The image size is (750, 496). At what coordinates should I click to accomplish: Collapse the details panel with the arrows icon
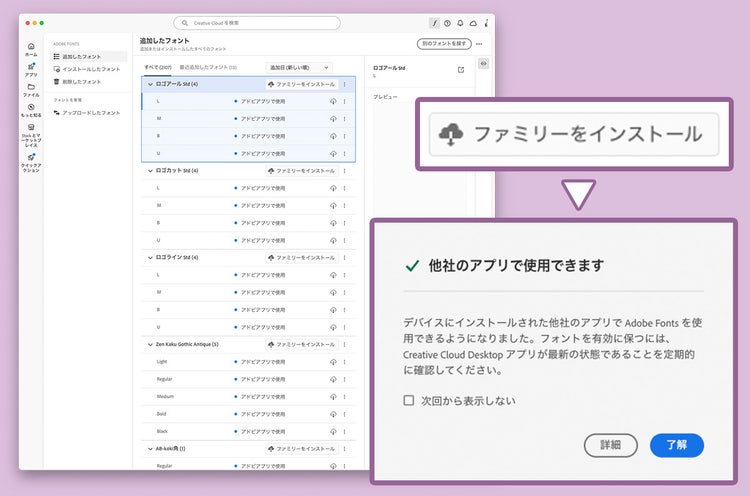(484, 63)
